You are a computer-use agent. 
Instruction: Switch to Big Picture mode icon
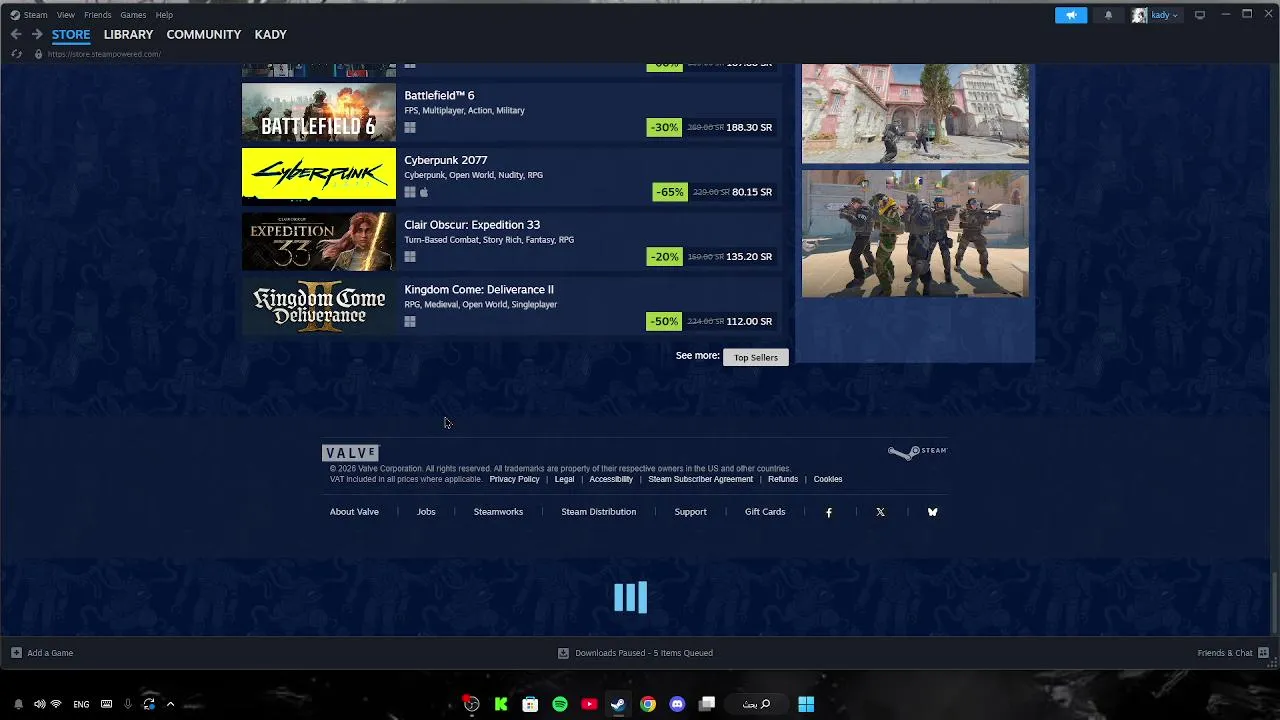[1200, 15]
